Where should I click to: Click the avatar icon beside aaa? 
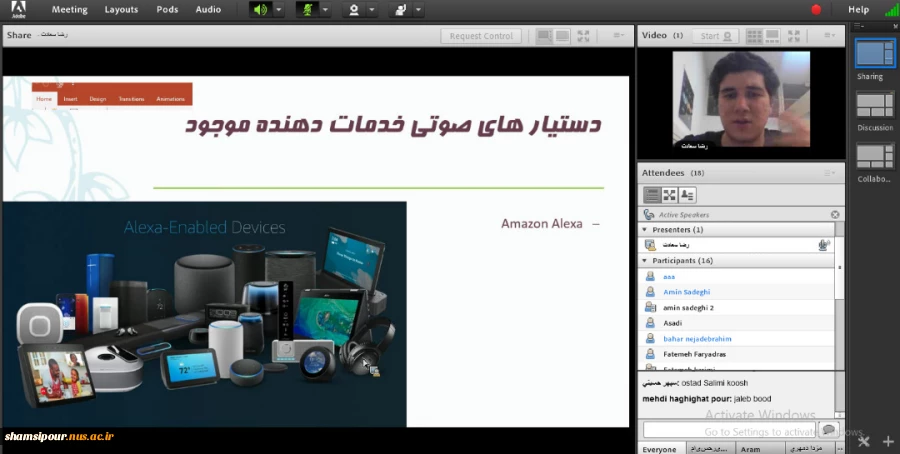[650, 277]
